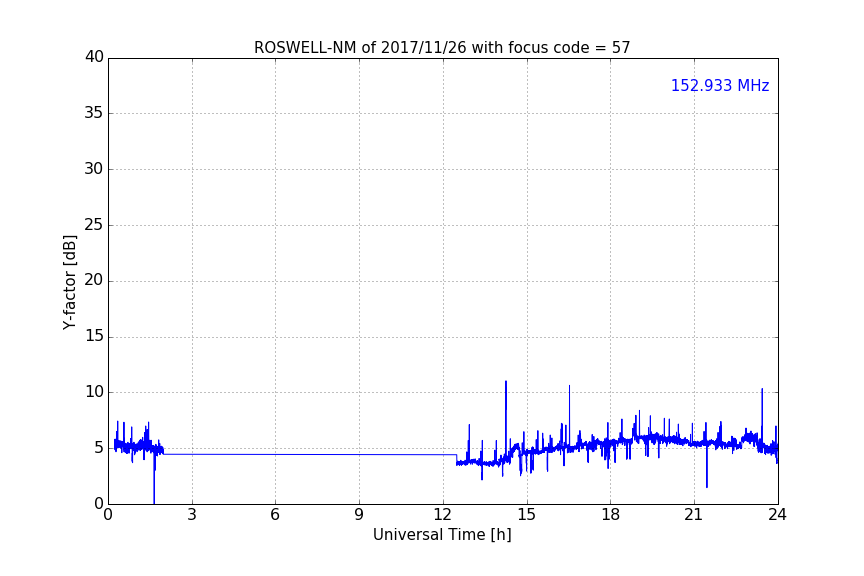Click the y-axis tick label 35
The height and width of the screenshot is (576, 864).
(x=94, y=113)
